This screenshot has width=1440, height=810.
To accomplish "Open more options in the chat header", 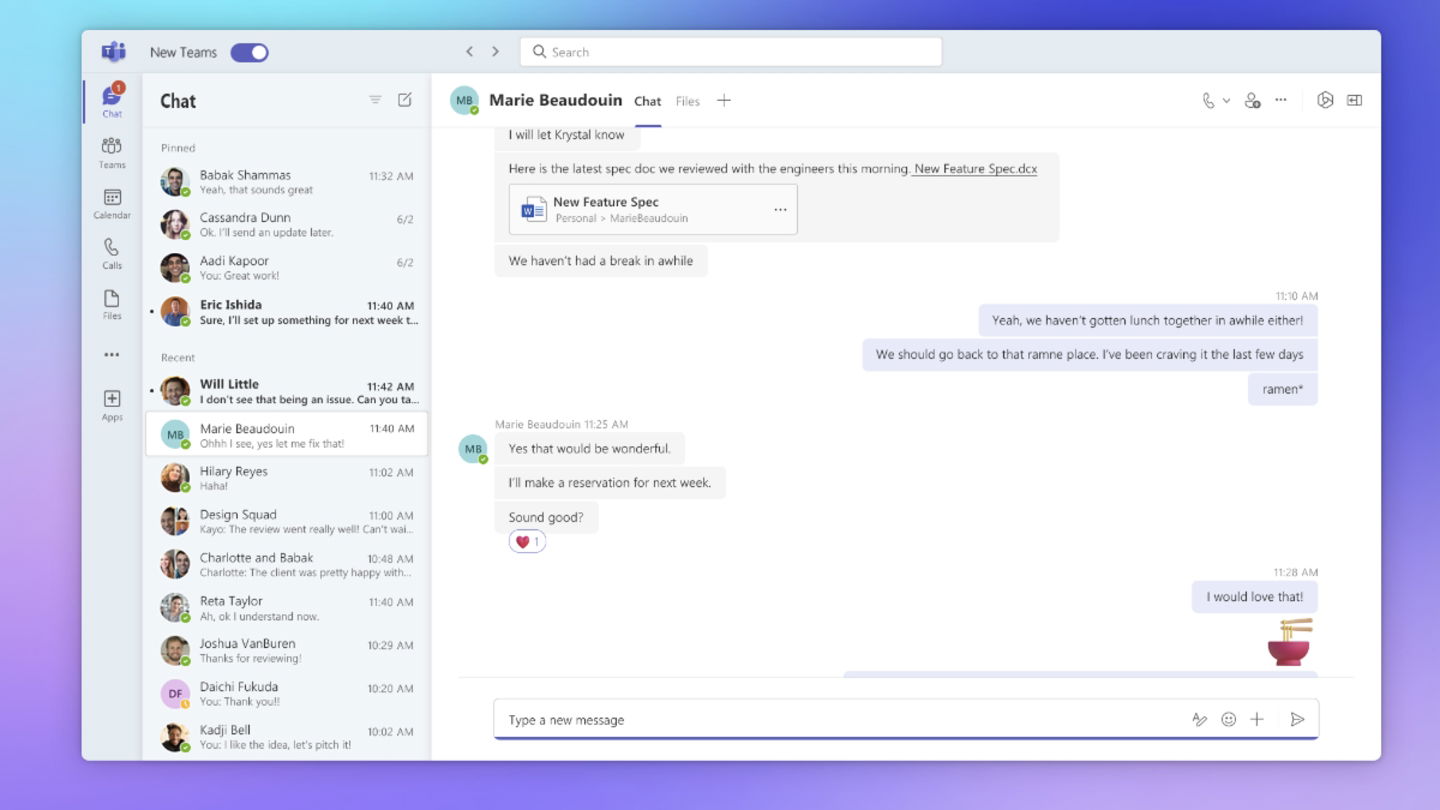I will coord(1281,100).
